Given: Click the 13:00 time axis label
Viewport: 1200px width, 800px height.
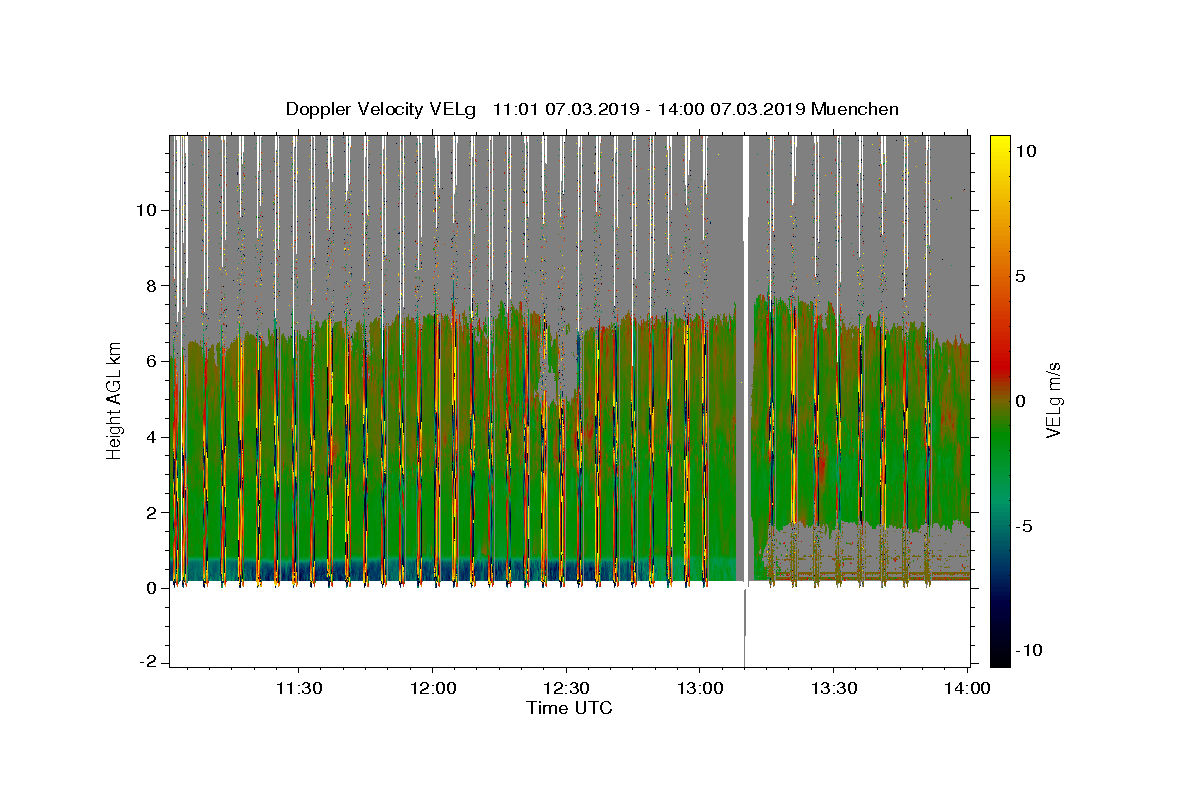Looking at the screenshot, I should 700,688.
